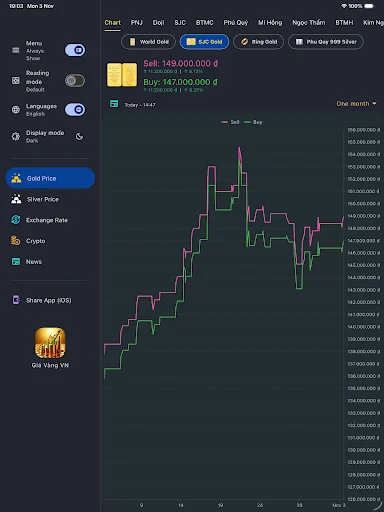Click the Silver Price bars icon

coord(16,199)
